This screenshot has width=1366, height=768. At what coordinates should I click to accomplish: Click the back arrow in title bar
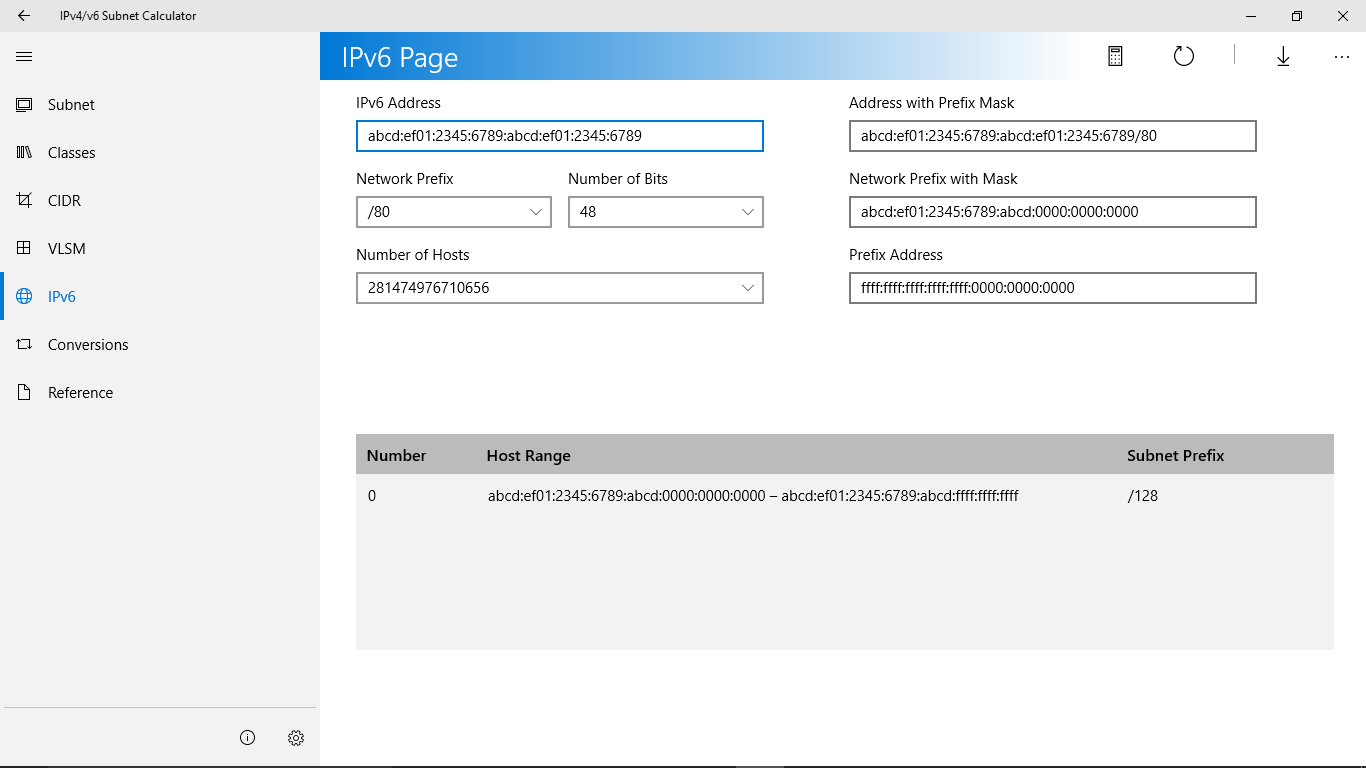24,16
